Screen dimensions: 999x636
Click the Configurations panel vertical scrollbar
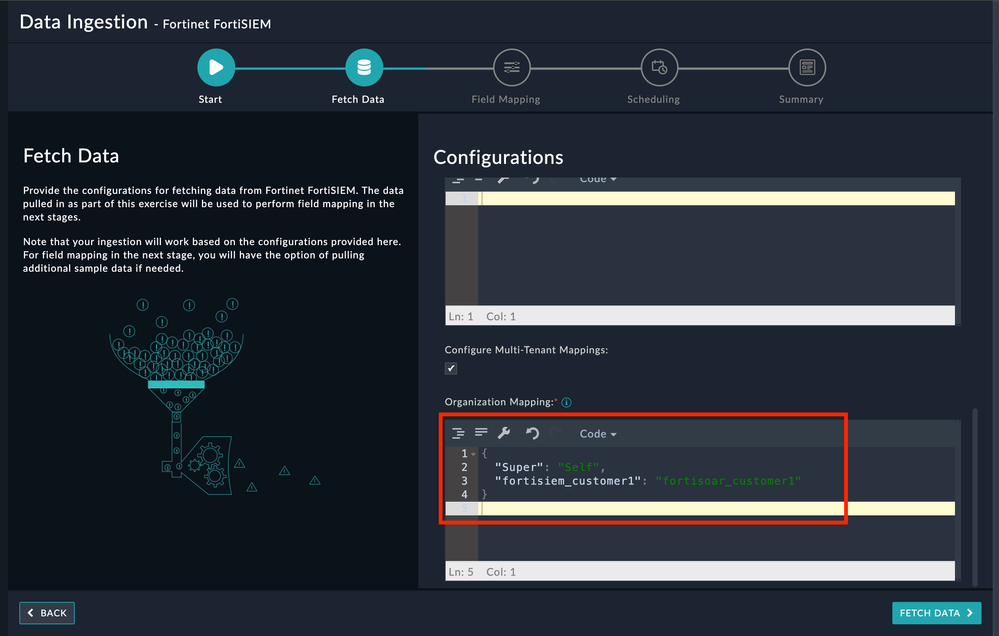click(975, 490)
